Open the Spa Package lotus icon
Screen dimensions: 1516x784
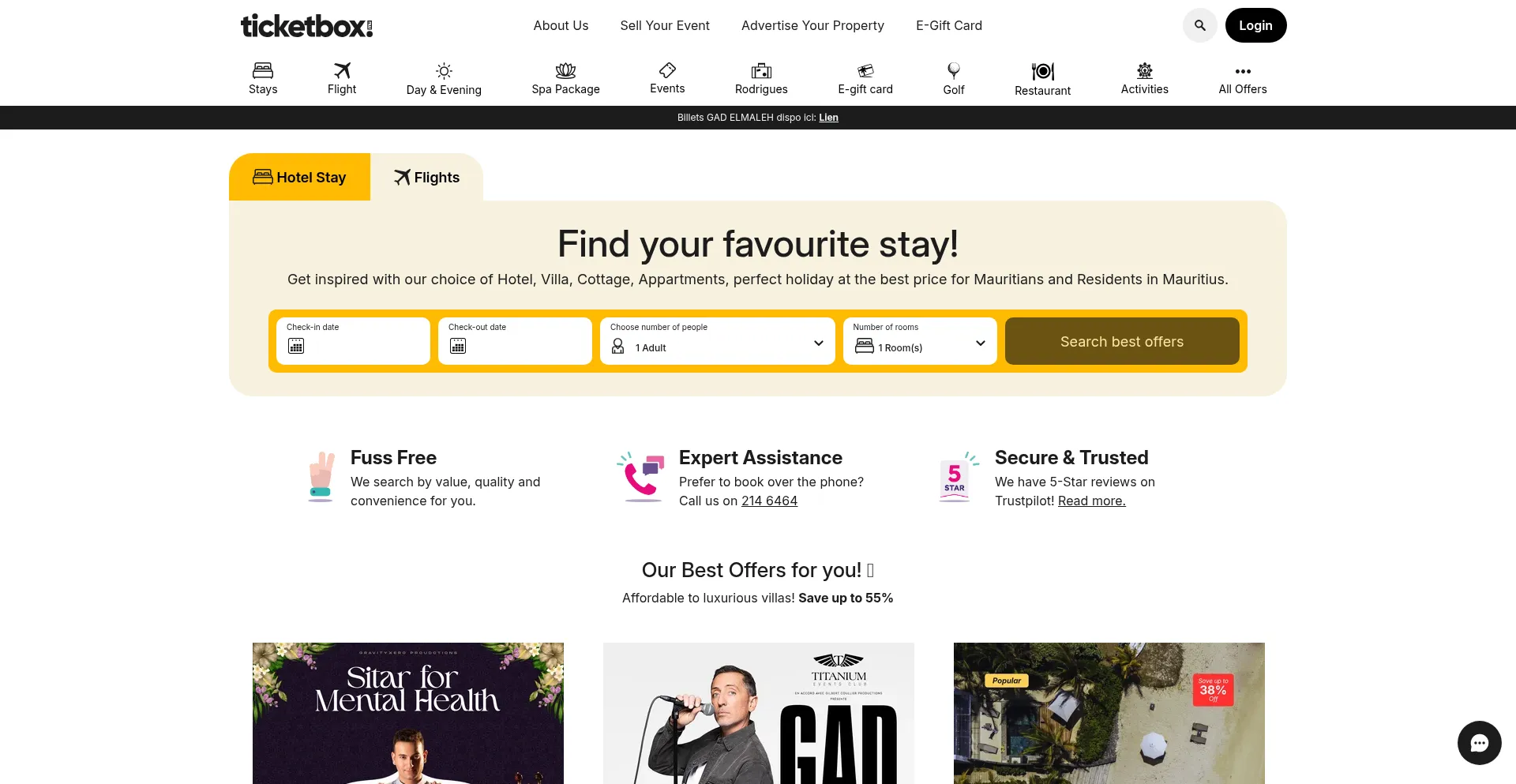565,70
